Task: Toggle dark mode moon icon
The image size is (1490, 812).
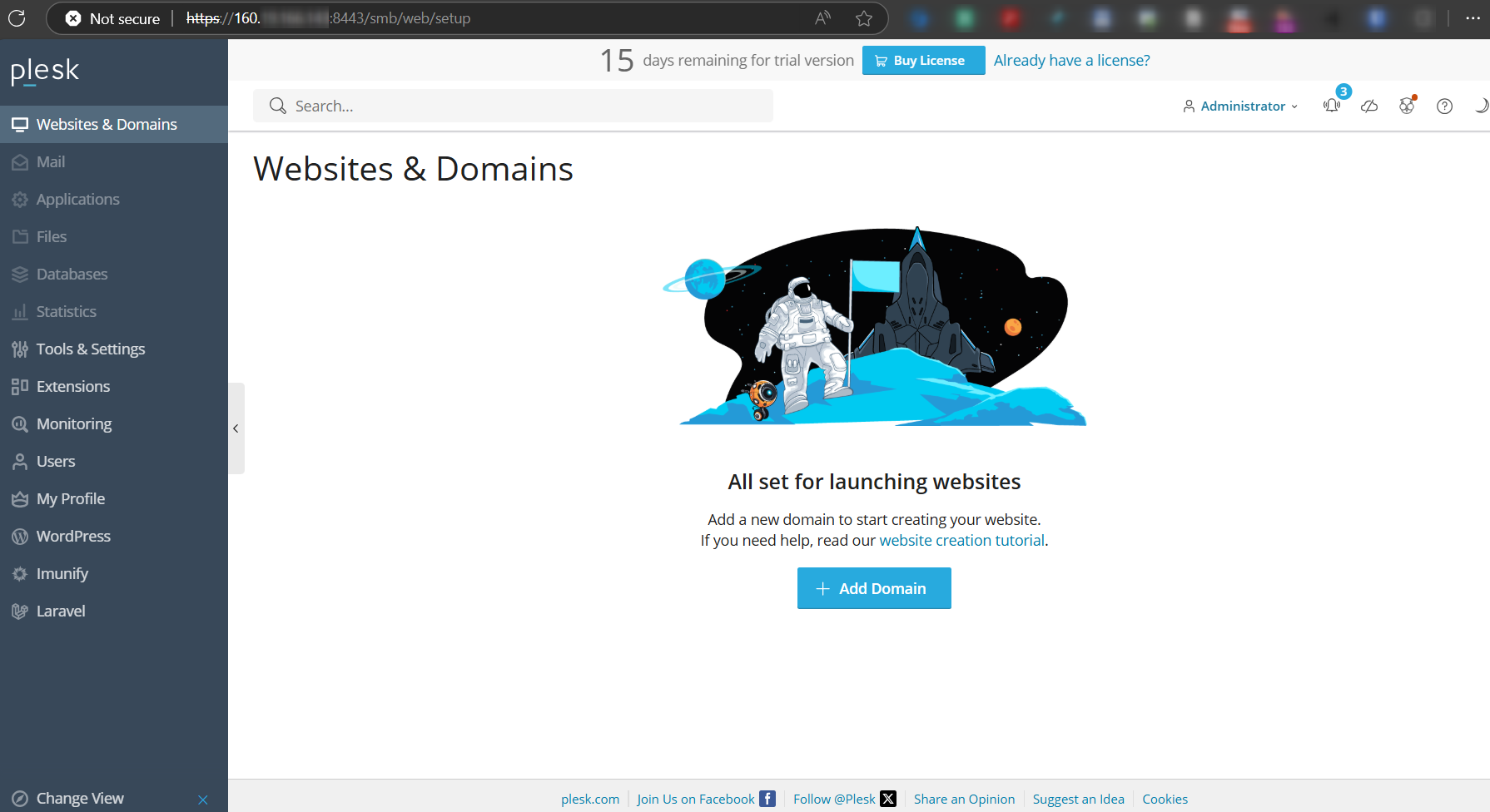Action: point(1482,106)
